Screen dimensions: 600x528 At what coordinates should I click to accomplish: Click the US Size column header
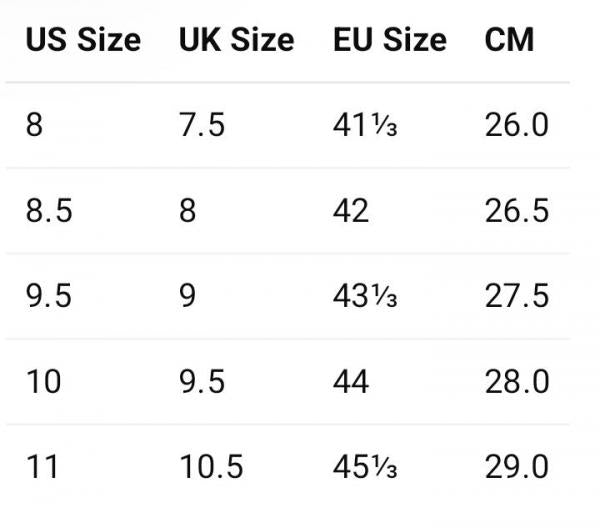coord(83,40)
